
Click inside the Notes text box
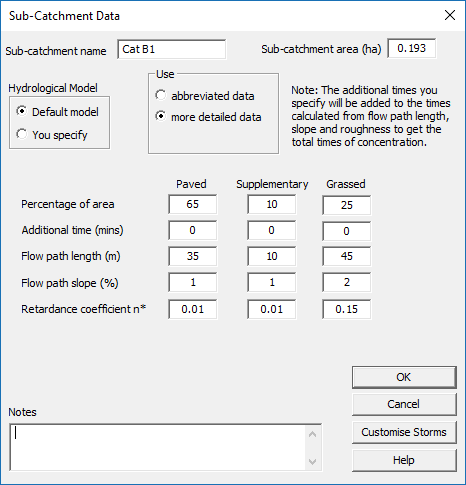[x=157, y=447]
